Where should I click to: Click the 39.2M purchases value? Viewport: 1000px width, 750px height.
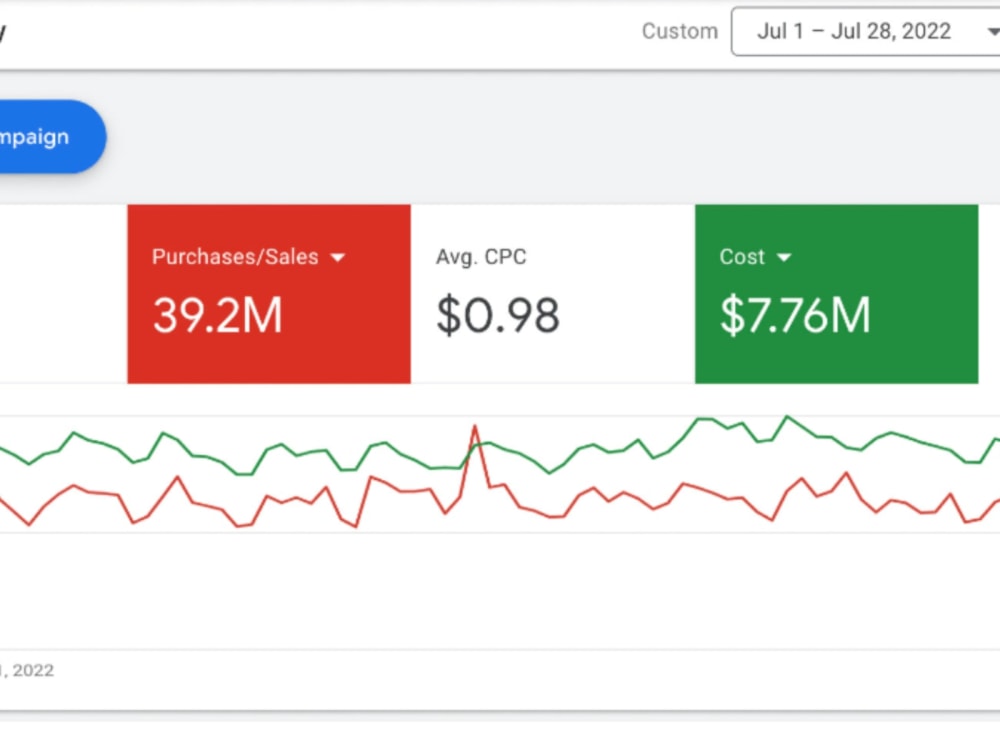point(217,315)
